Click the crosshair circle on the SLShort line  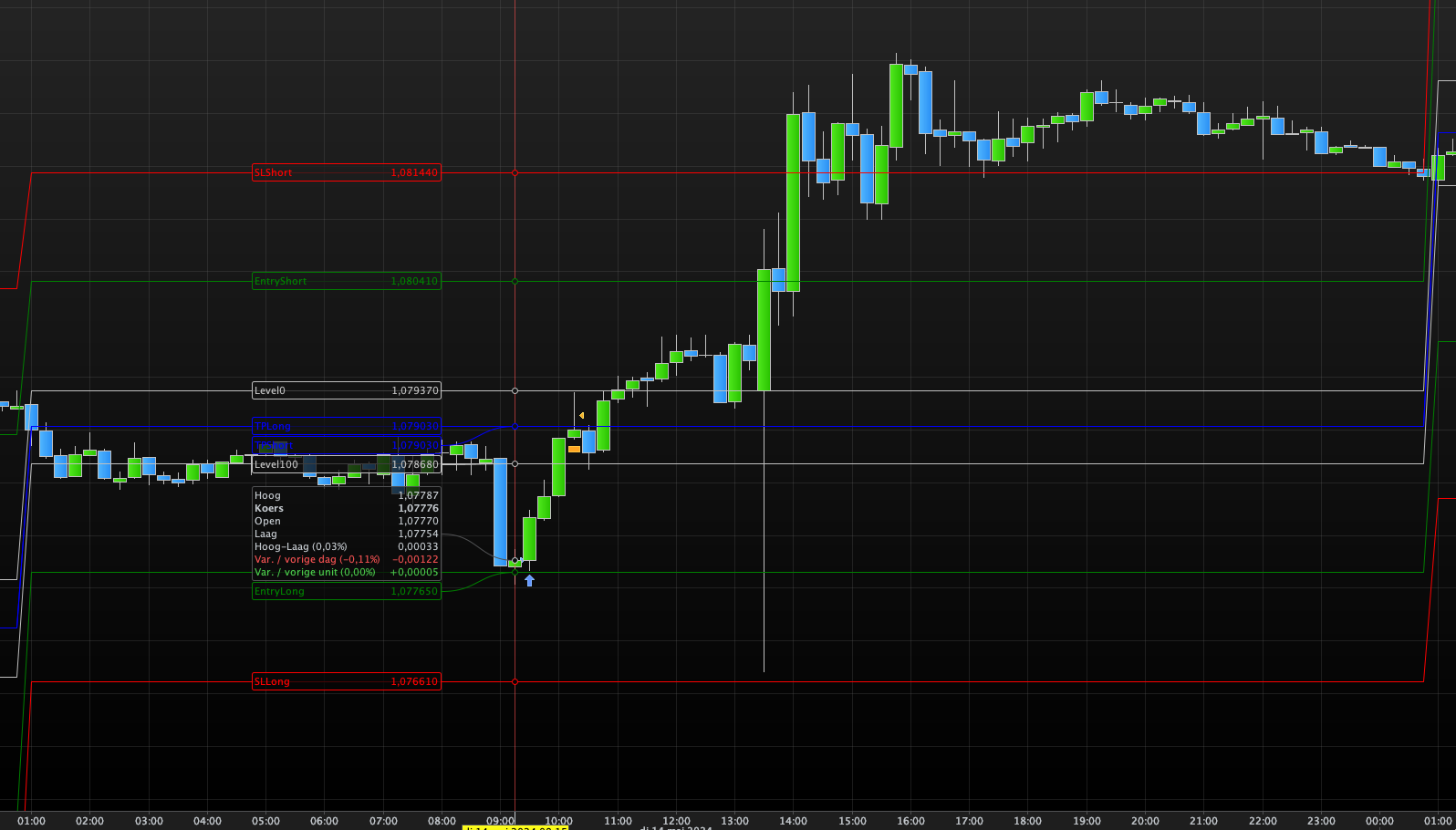click(x=515, y=172)
